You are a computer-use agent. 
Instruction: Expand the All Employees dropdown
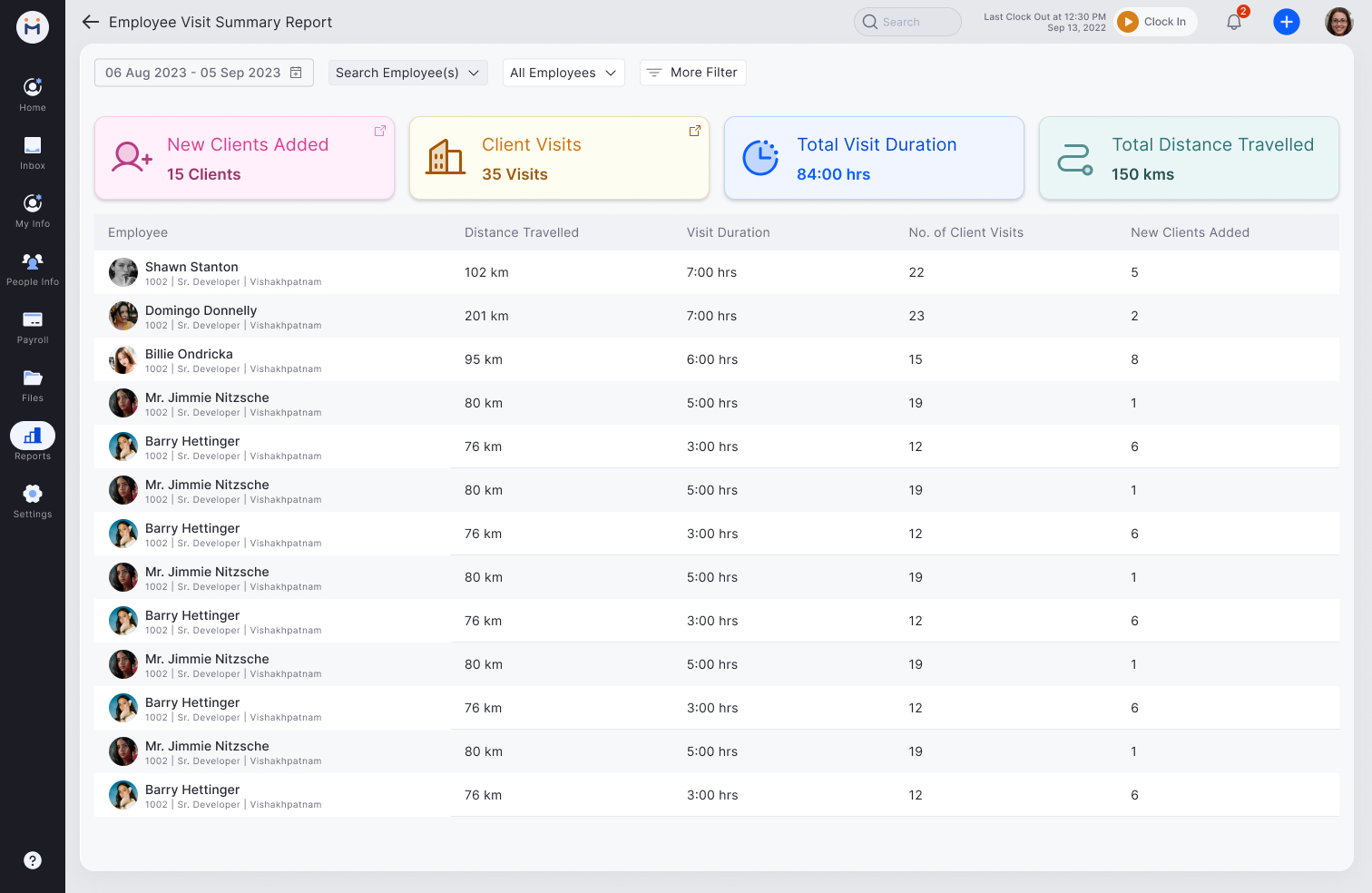pos(563,73)
